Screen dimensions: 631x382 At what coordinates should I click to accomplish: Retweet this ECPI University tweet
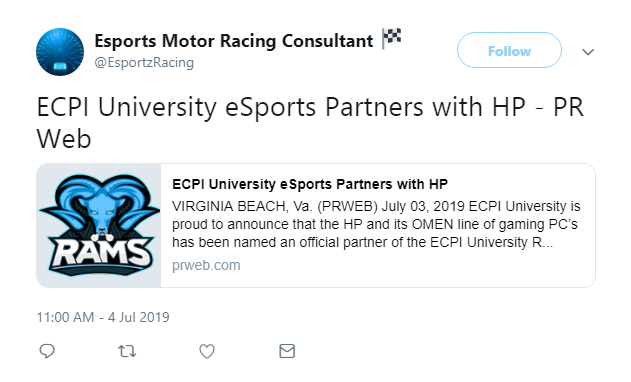coord(127,351)
